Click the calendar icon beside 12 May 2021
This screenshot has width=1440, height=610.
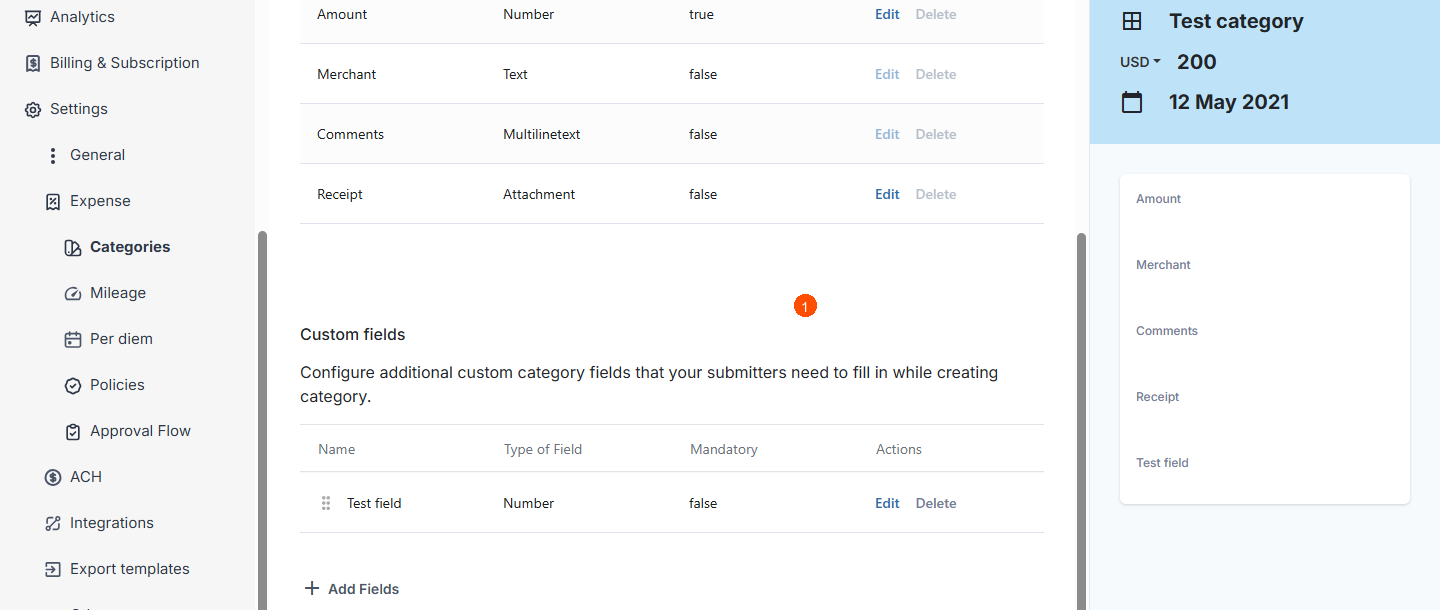[x=1132, y=102]
